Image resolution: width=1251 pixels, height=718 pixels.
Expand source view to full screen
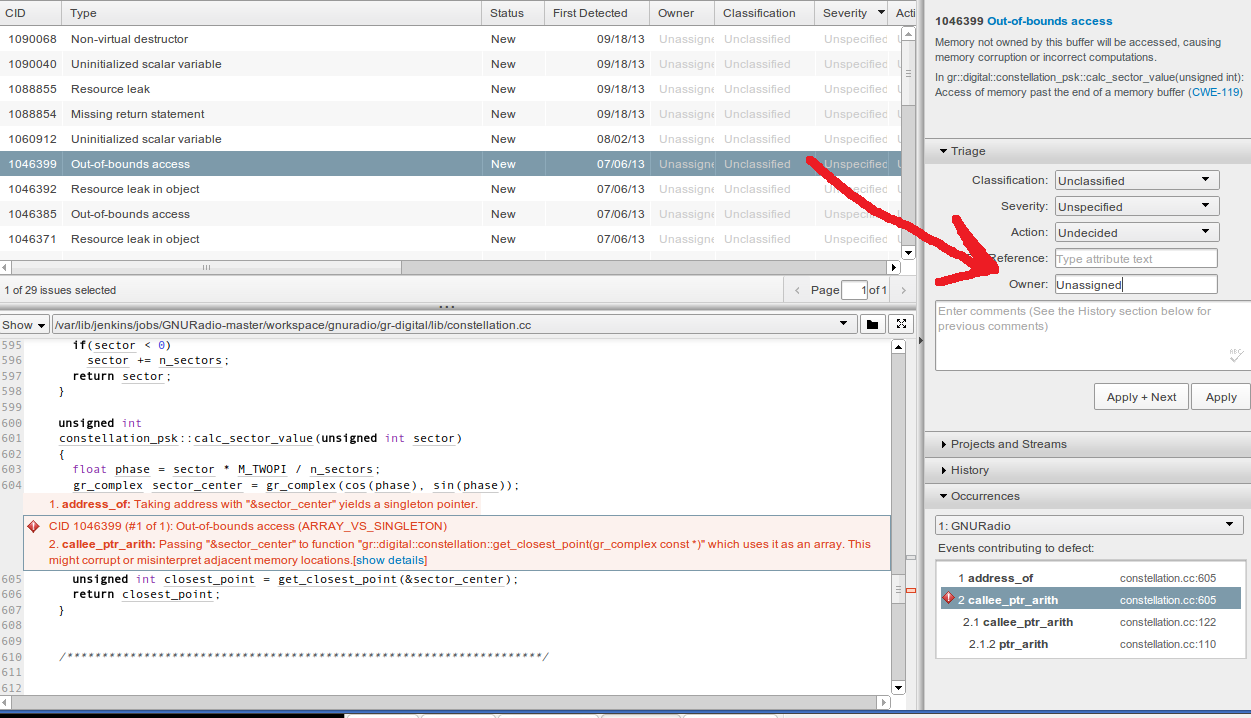pyautogui.click(x=901, y=324)
